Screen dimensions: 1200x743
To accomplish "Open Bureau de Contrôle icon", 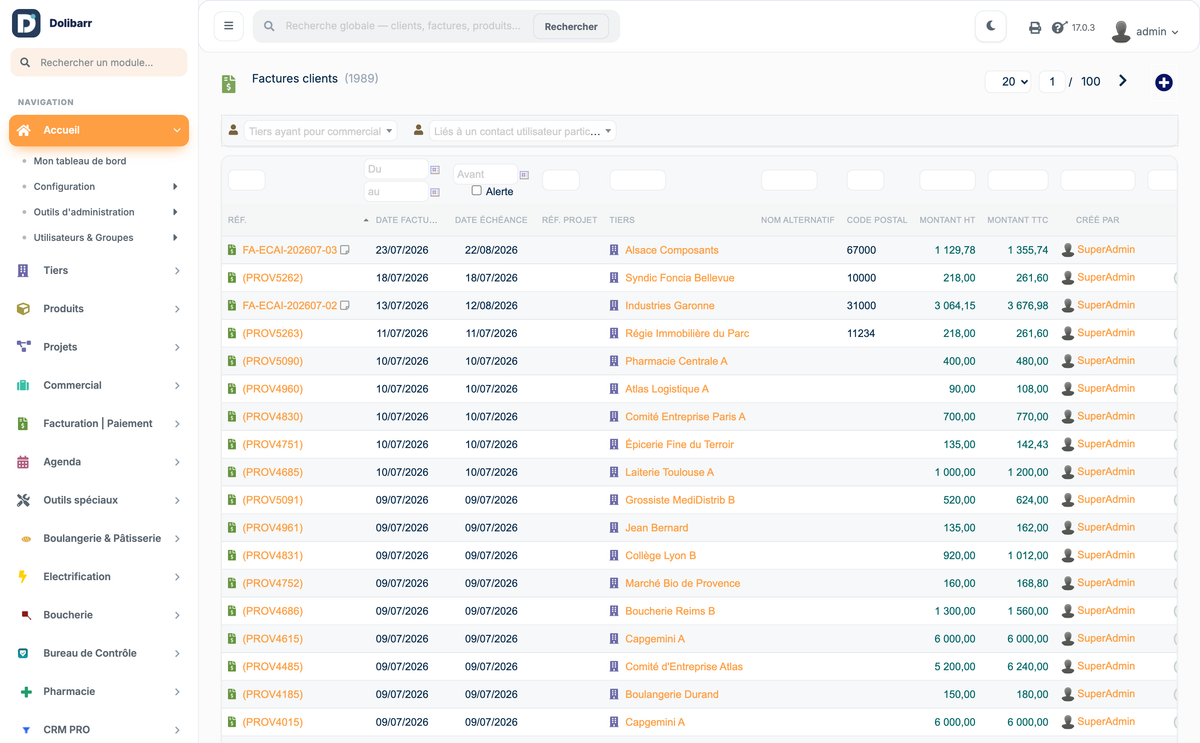I will pyautogui.click(x=23, y=653).
